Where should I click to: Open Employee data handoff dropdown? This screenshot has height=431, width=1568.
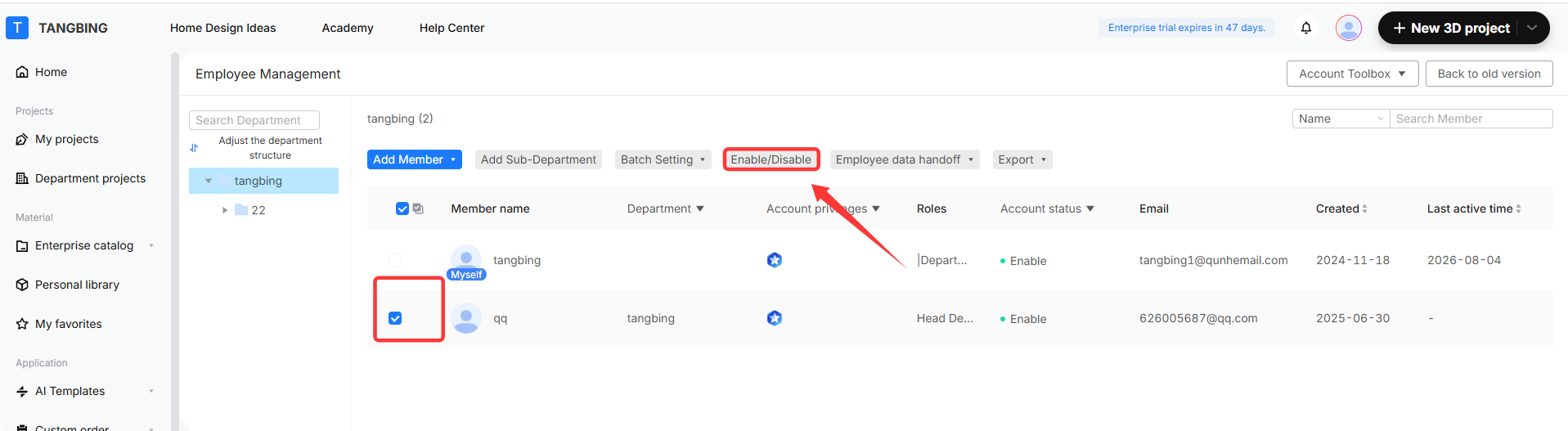[905, 159]
